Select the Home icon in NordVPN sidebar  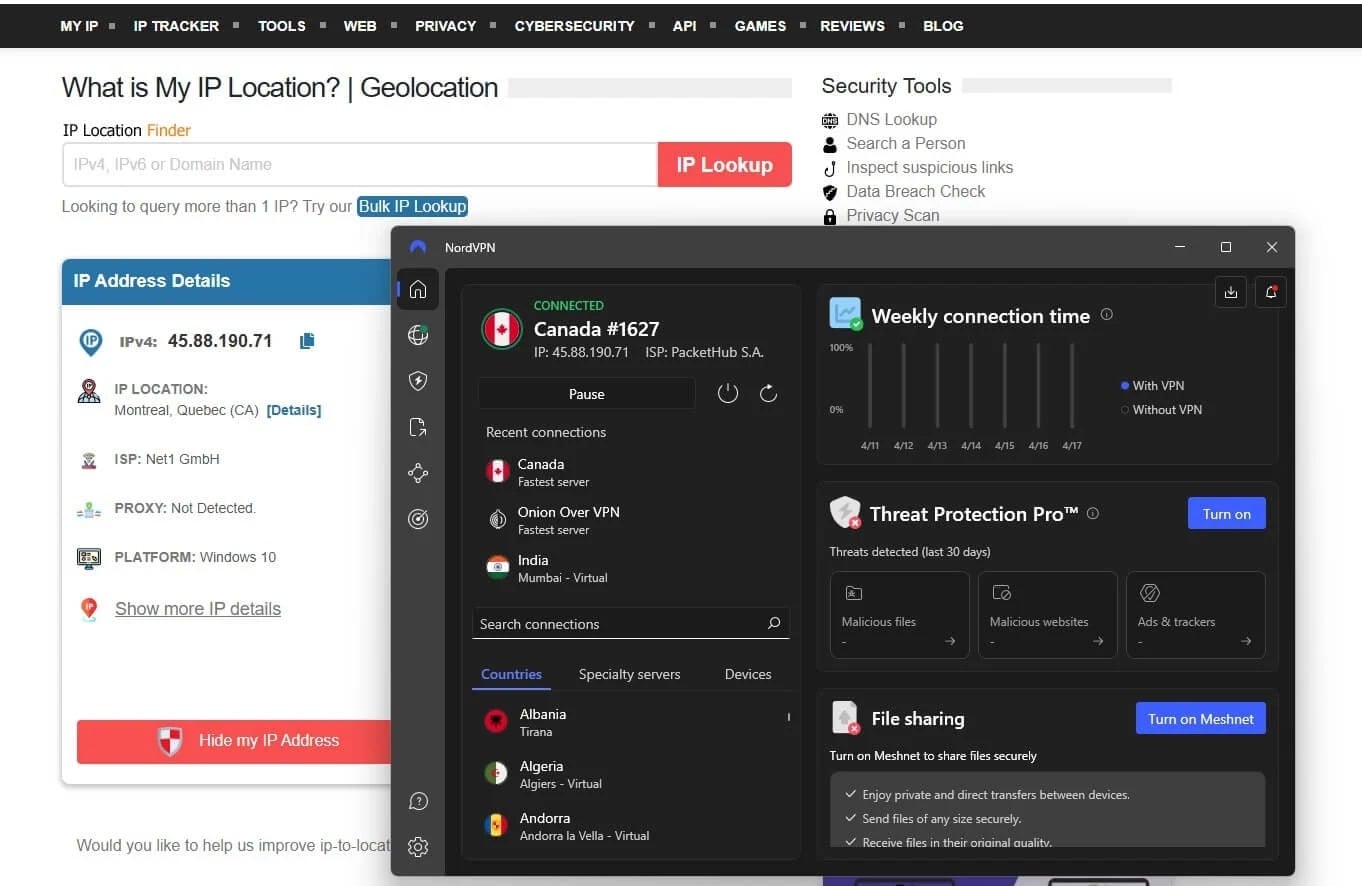pyautogui.click(x=418, y=289)
